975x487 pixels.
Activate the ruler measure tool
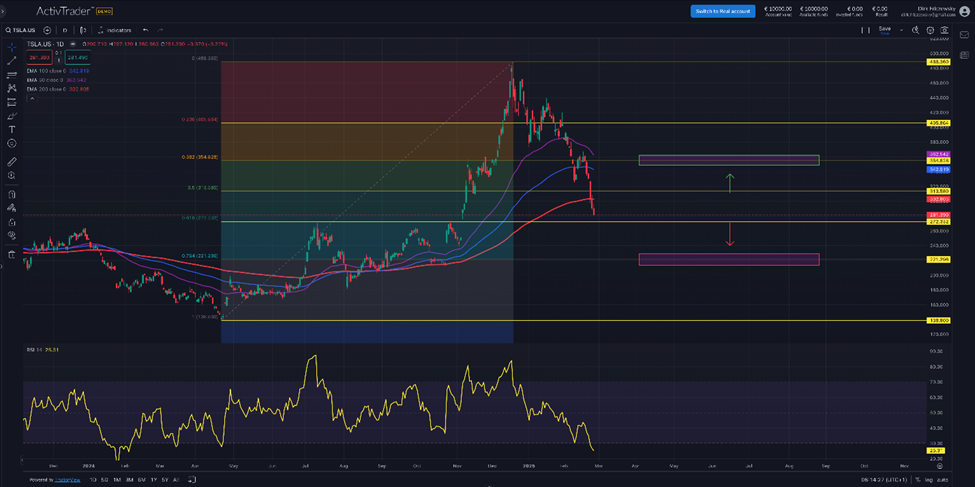click(x=12, y=161)
